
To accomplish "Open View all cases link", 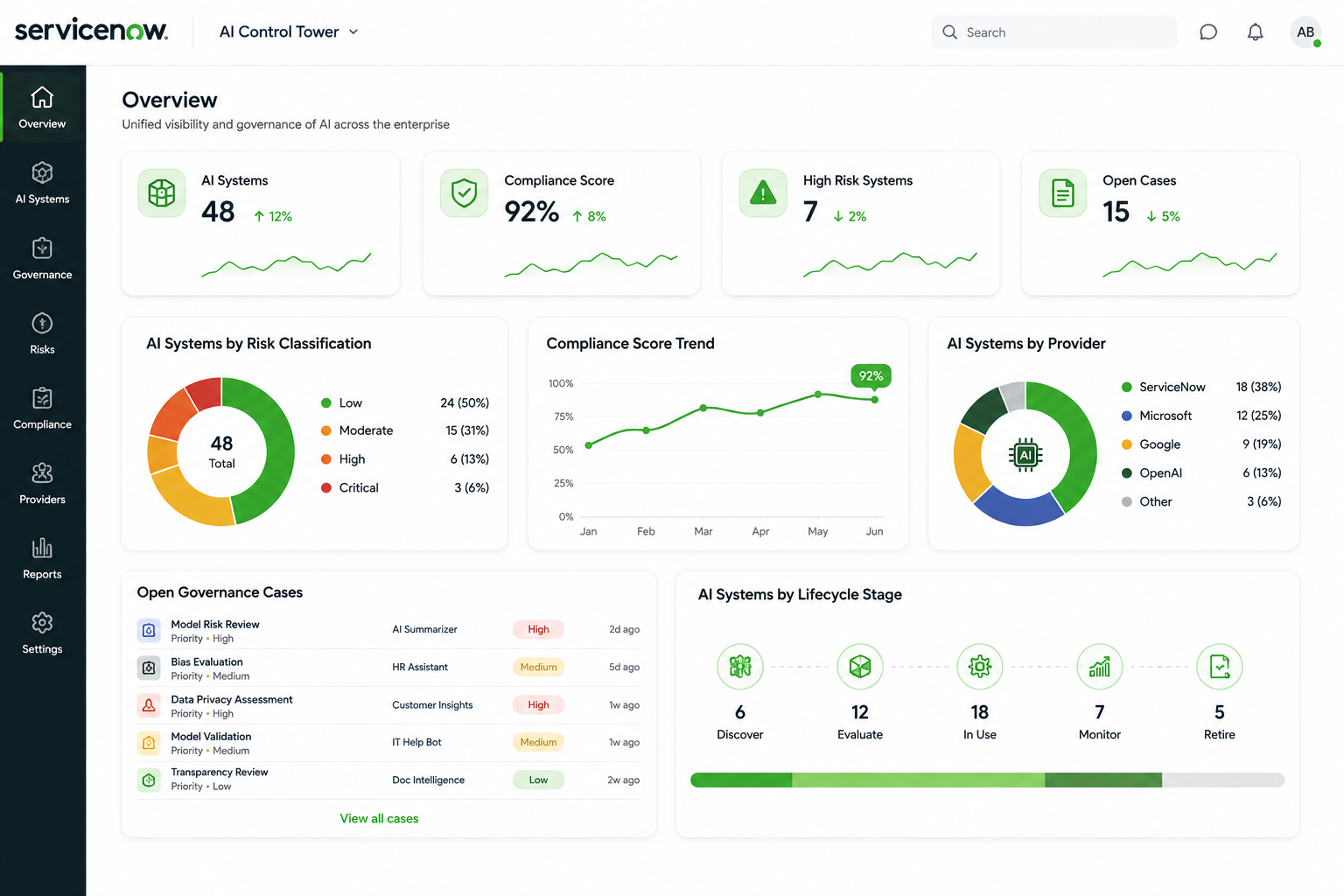I will coord(379,818).
